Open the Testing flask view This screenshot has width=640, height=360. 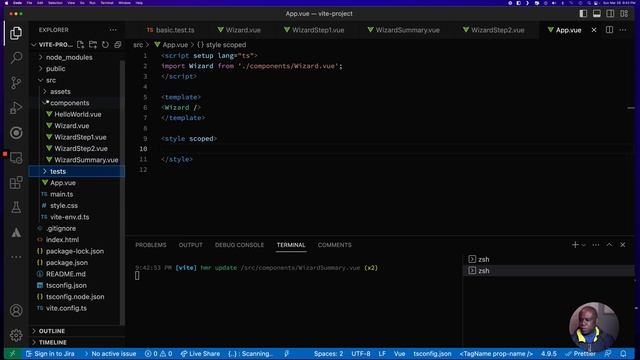[16, 208]
